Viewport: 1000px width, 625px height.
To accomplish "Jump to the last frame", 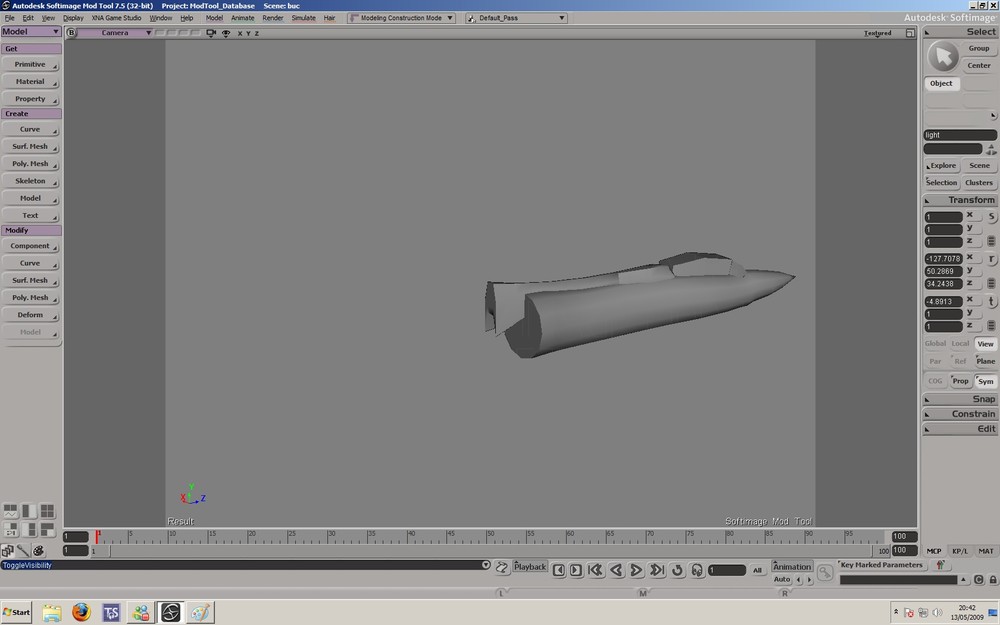I will coord(657,570).
